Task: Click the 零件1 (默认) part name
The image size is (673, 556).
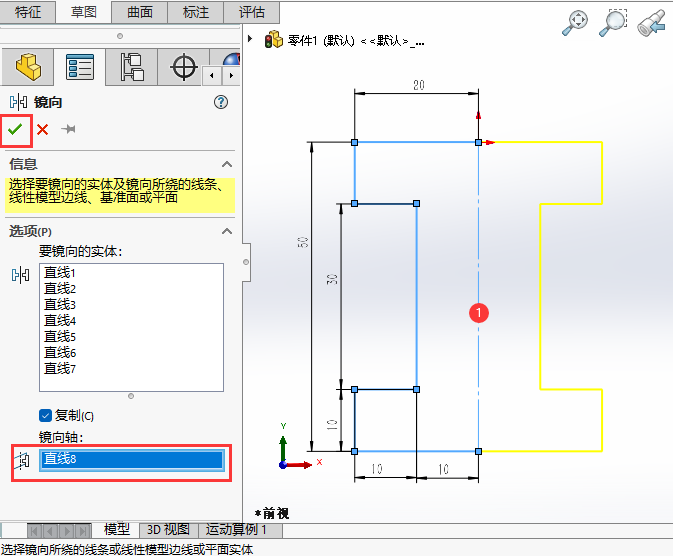Action: 321,41
